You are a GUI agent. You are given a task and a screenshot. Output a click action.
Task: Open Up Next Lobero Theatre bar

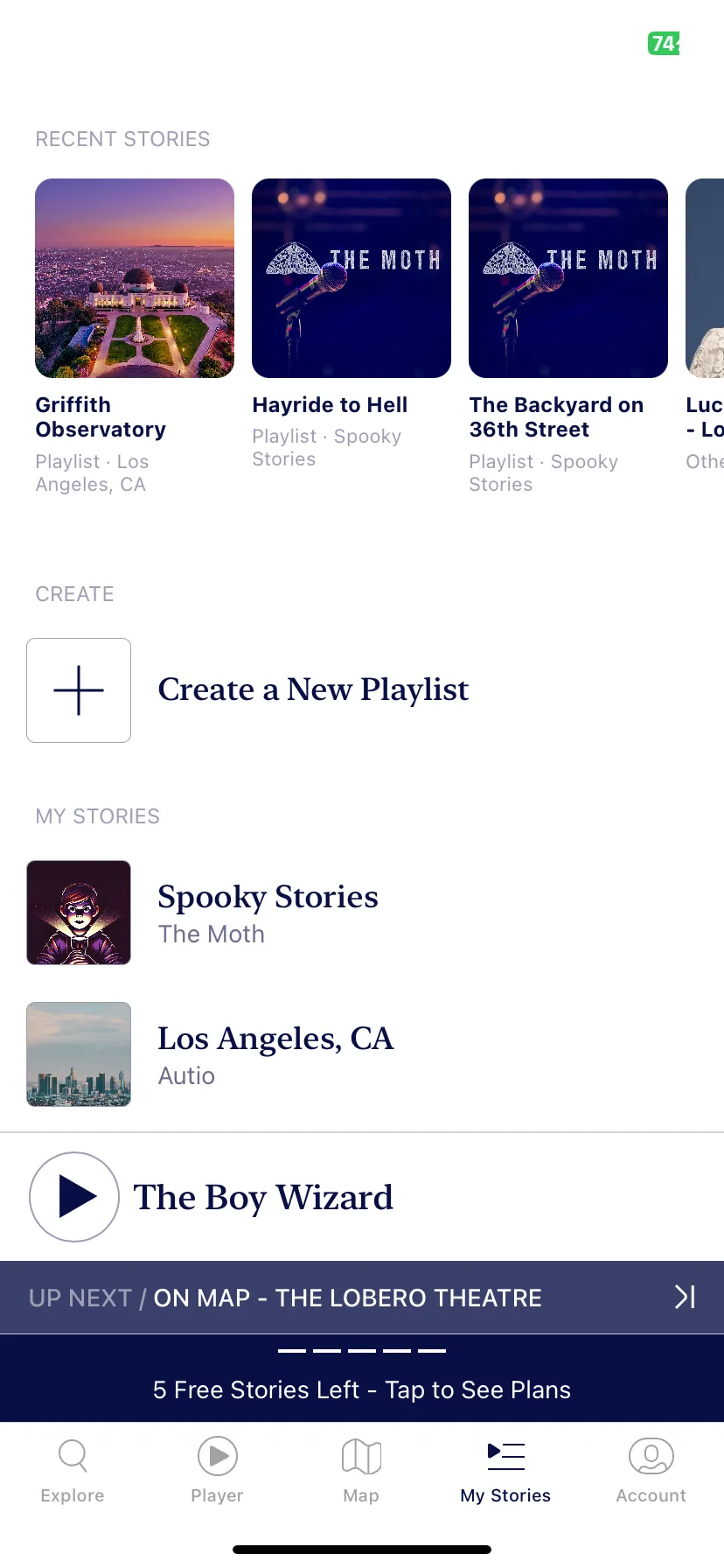[362, 1298]
